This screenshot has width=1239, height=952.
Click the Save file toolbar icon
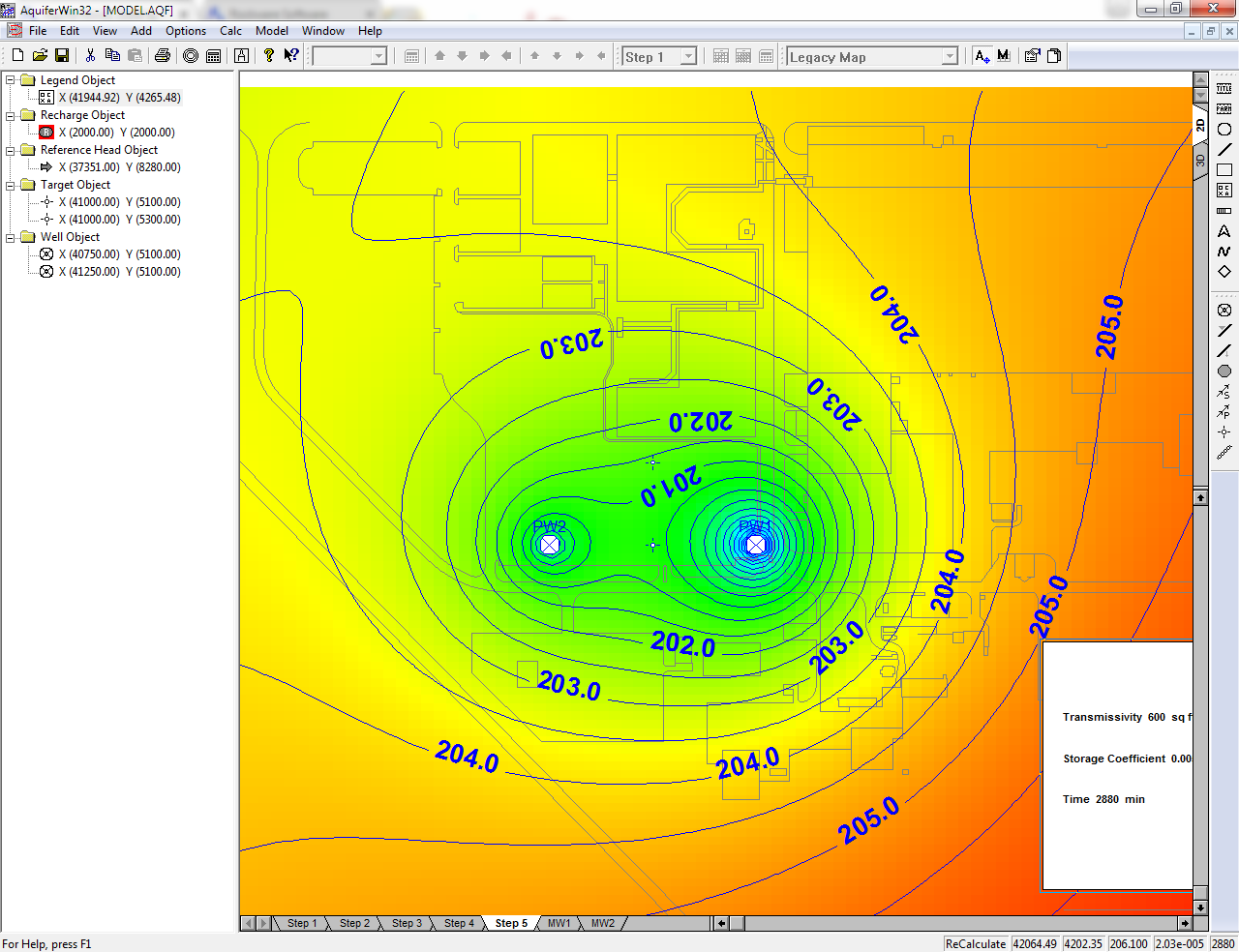coord(62,56)
